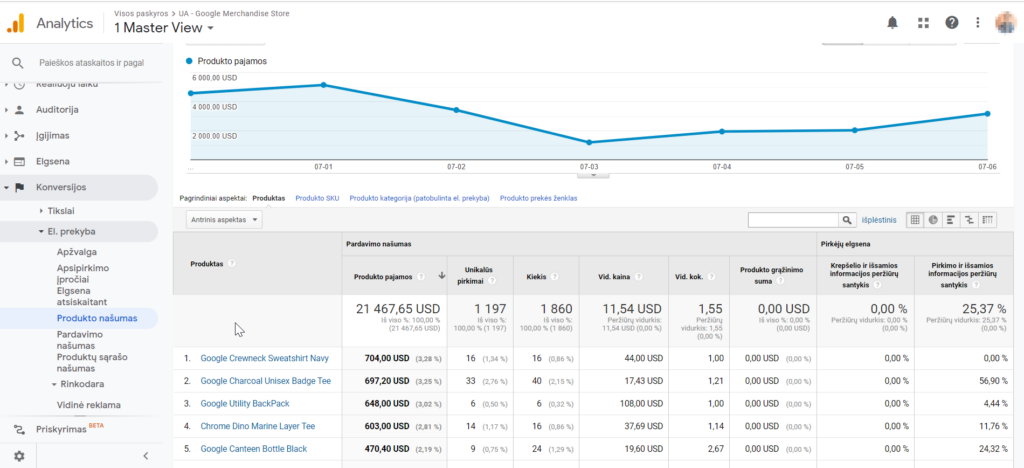
Task: Open the help question mark icon
Action: pyautogui.click(x=952, y=23)
